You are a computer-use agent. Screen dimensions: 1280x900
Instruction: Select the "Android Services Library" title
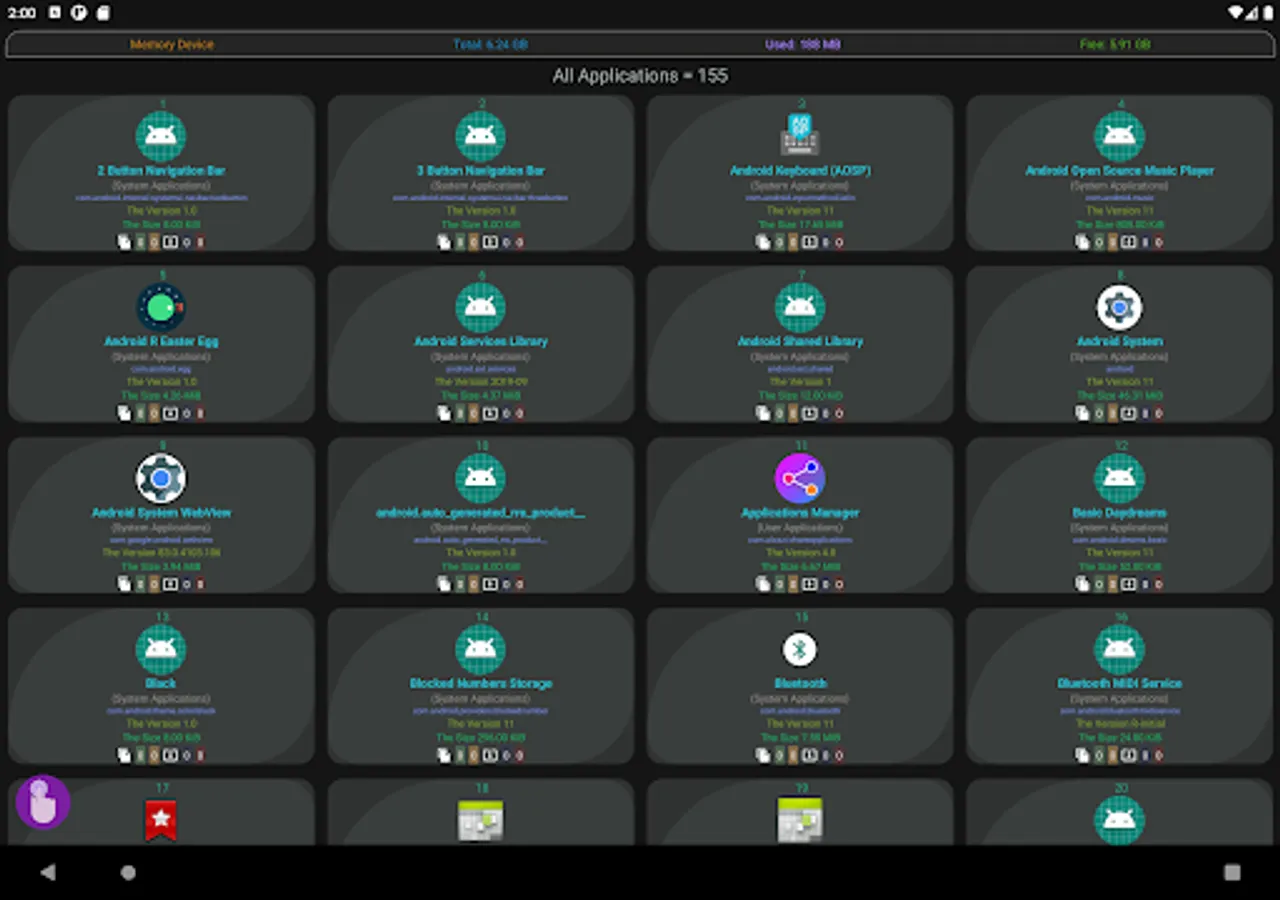pyautogui.click(x=481, y=342)
